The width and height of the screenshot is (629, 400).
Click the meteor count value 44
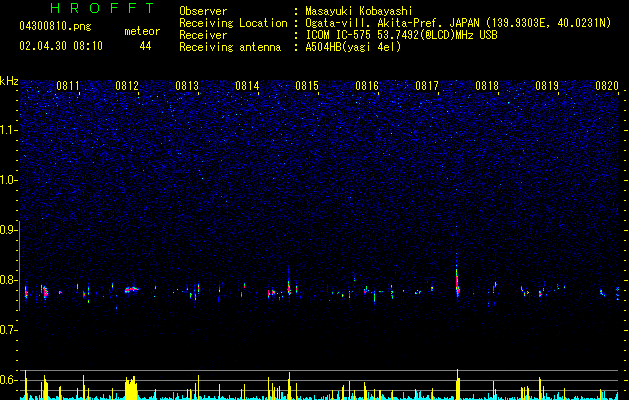[145, 46]
